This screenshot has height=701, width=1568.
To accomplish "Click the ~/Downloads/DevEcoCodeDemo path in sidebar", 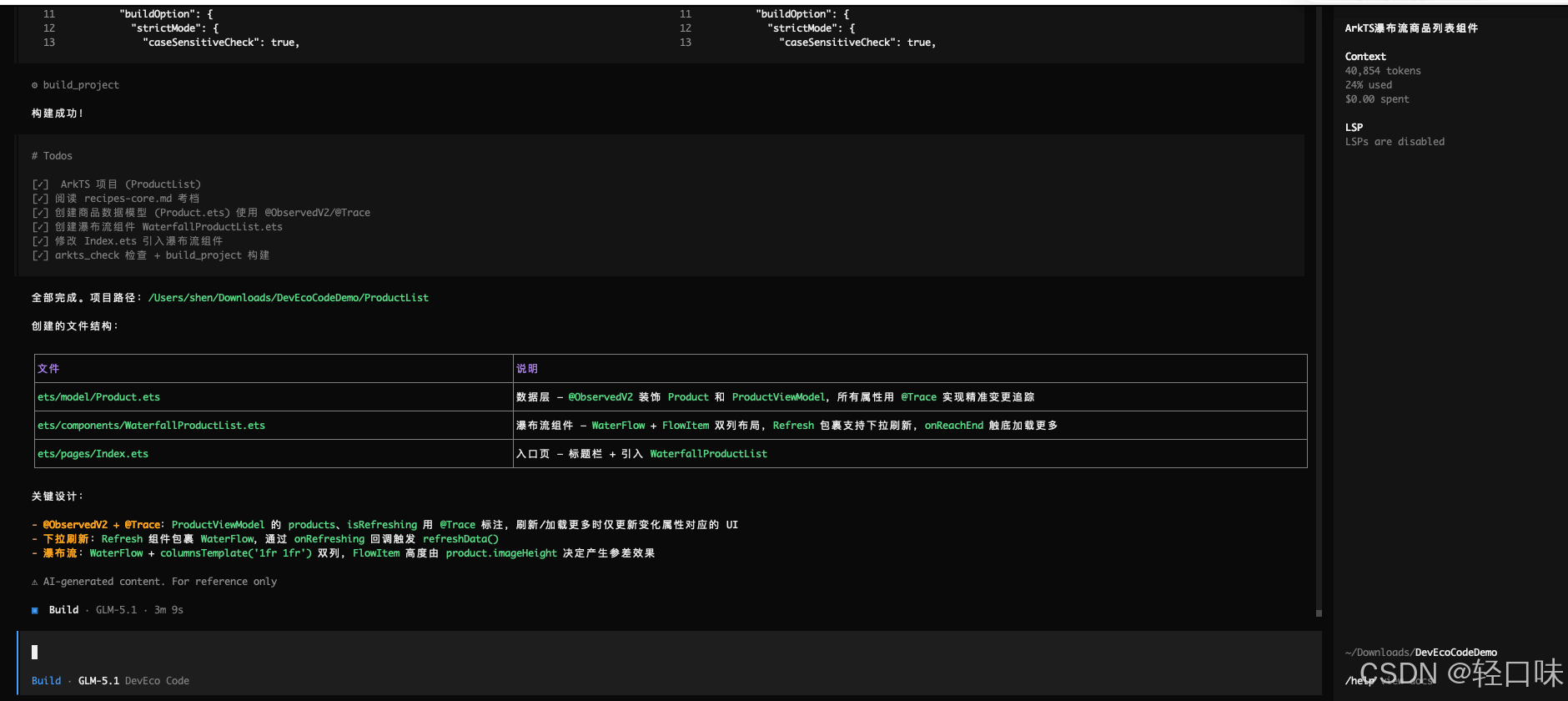I will 1420,653.
